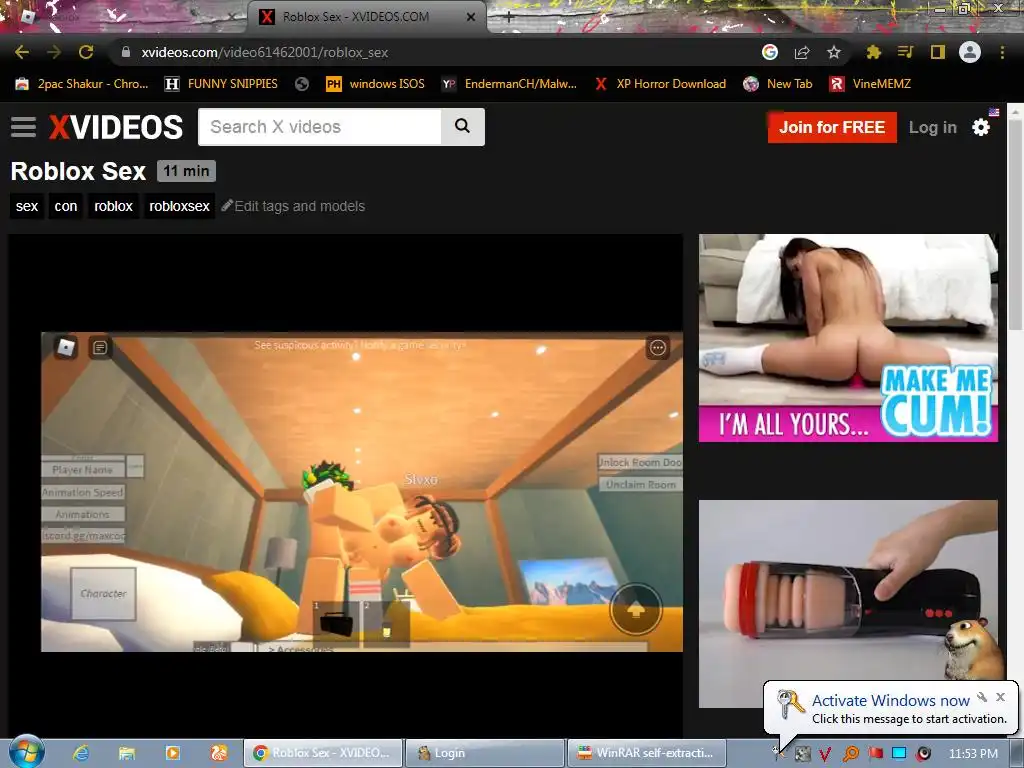Reload the current page
The height and width of the screenshot is (768, 1024).
point(86,52)
